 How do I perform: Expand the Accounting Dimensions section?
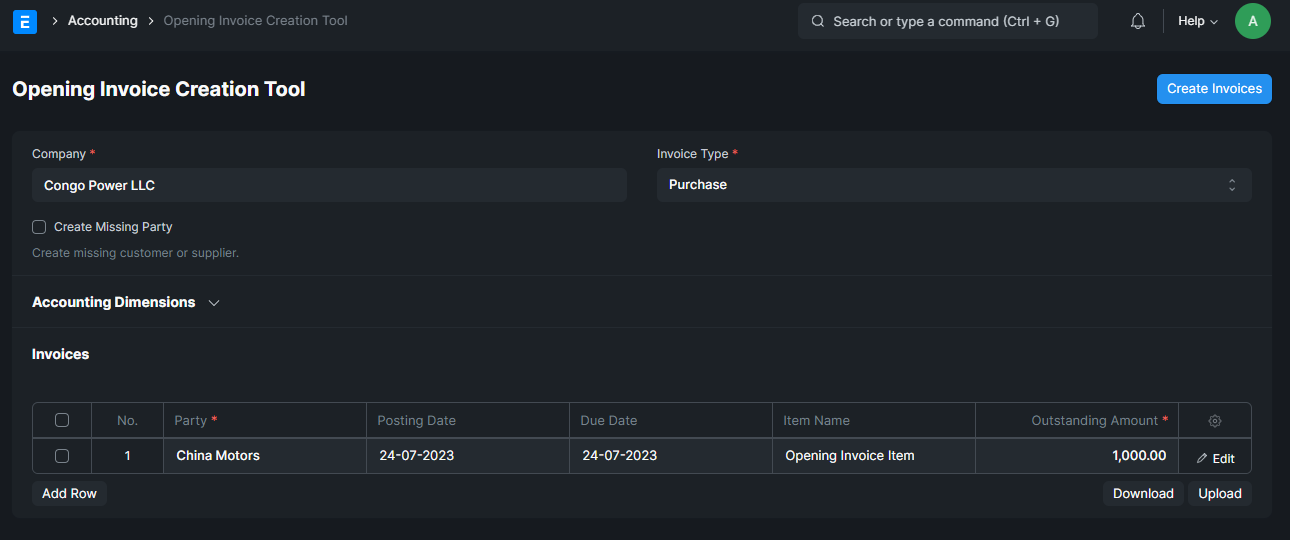pos(126,302)
